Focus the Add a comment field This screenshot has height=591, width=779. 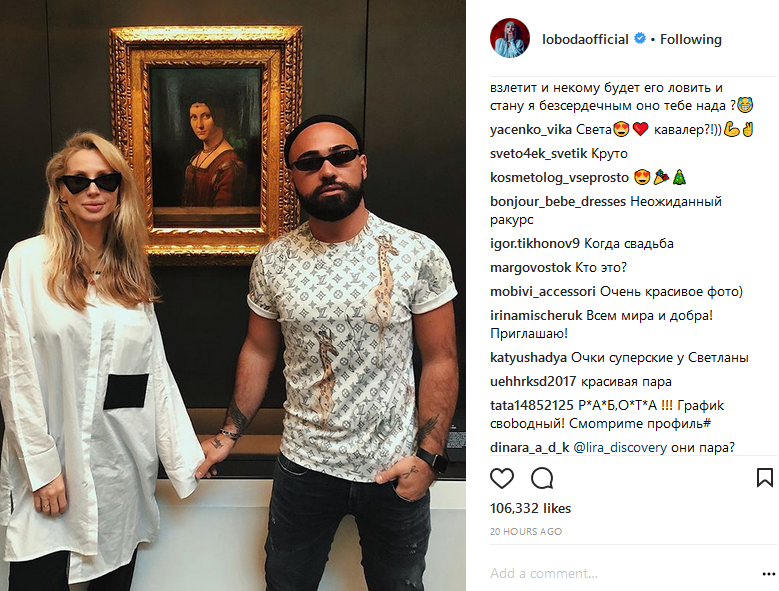(x=623, y=574)
